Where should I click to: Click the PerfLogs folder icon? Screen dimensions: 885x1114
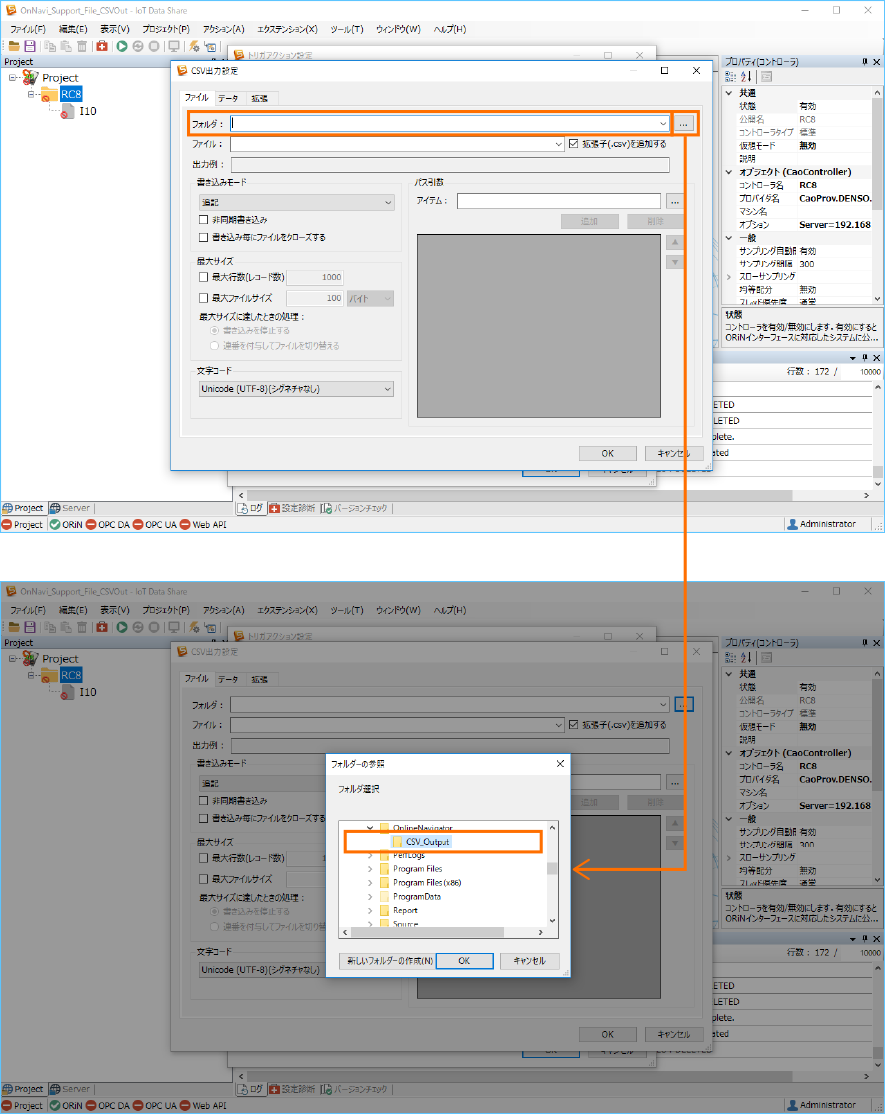384,856
